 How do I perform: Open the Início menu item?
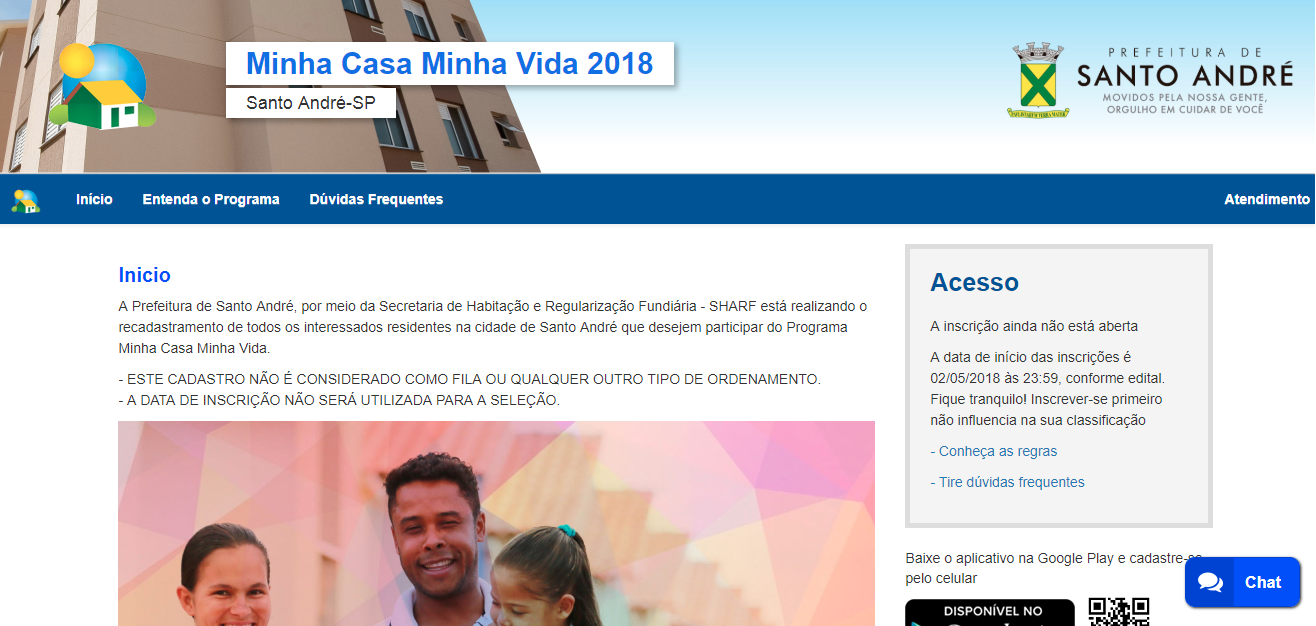click(94, 199)
